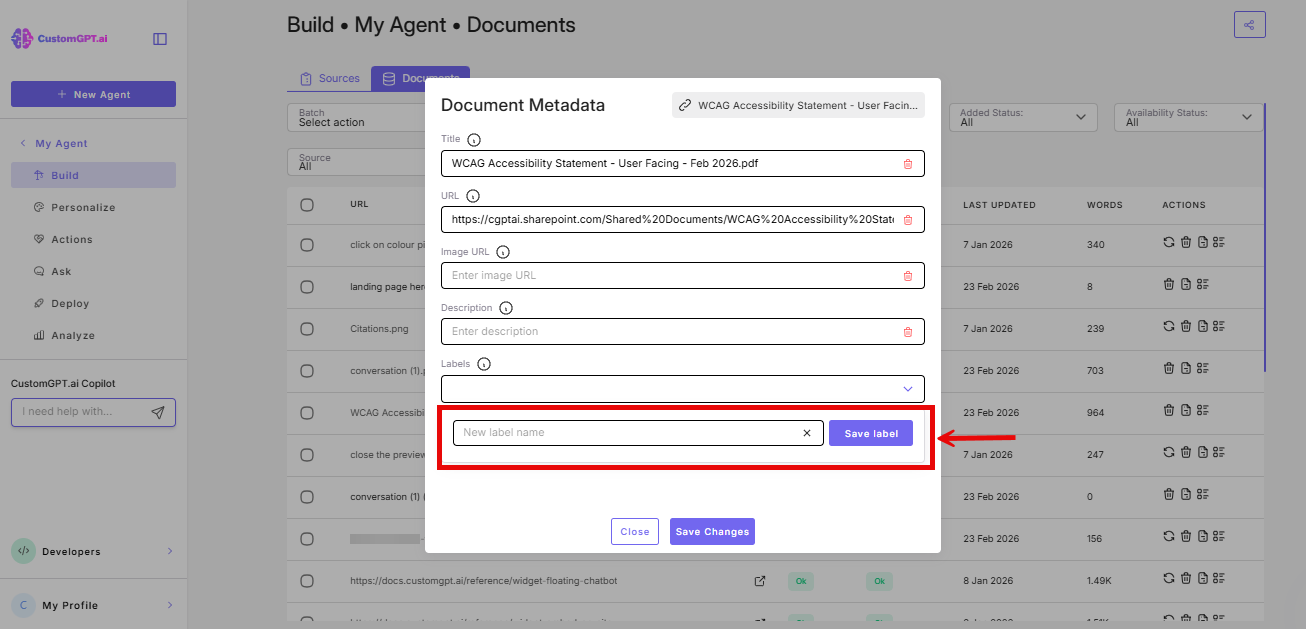The width and height of the screenshot is (1306, 629).
Task: Open the share icon at the top right
Action: (x=1249, y=24)
